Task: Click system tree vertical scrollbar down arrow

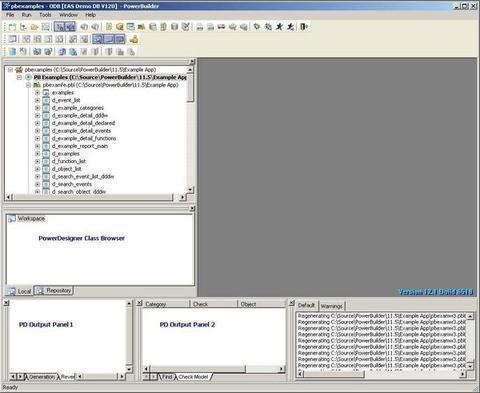Action: (x=190, y=189)
